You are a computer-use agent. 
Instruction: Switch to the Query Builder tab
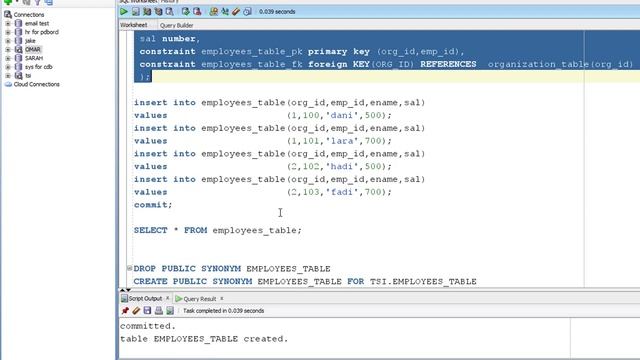coord(177,25)
